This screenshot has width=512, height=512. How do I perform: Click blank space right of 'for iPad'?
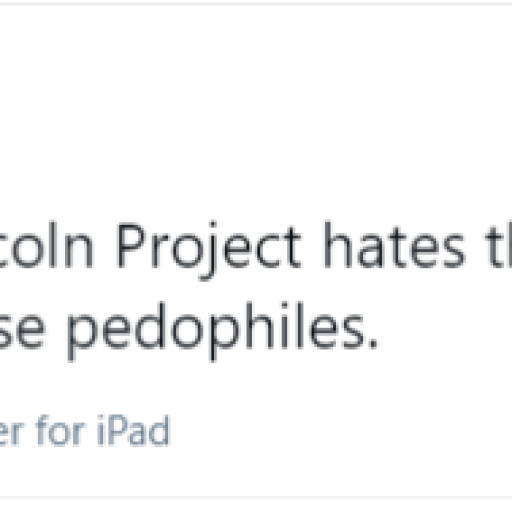tap(333, 430)
